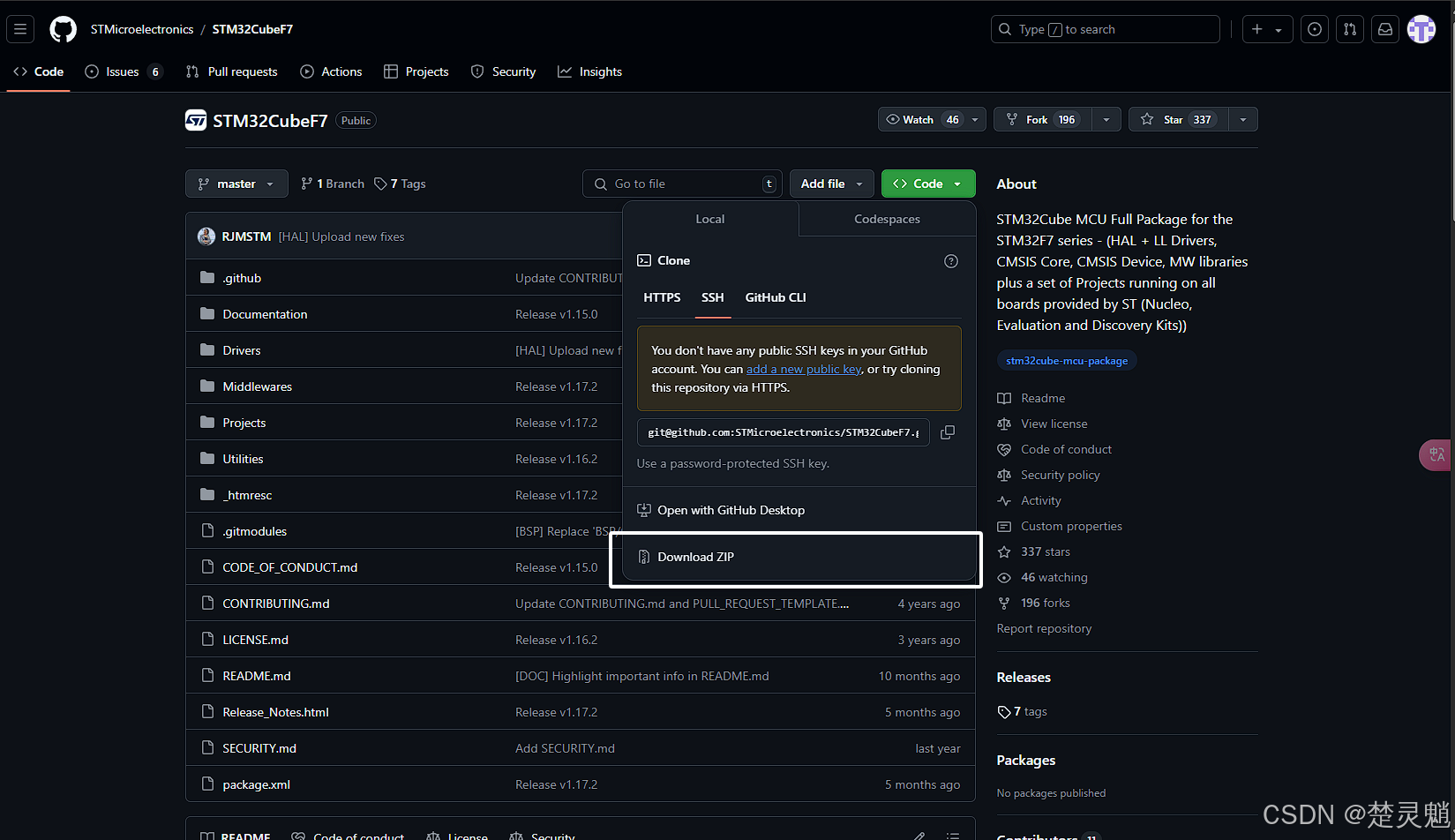
Task: Open the Documentation folder
Action: [265, 314]
